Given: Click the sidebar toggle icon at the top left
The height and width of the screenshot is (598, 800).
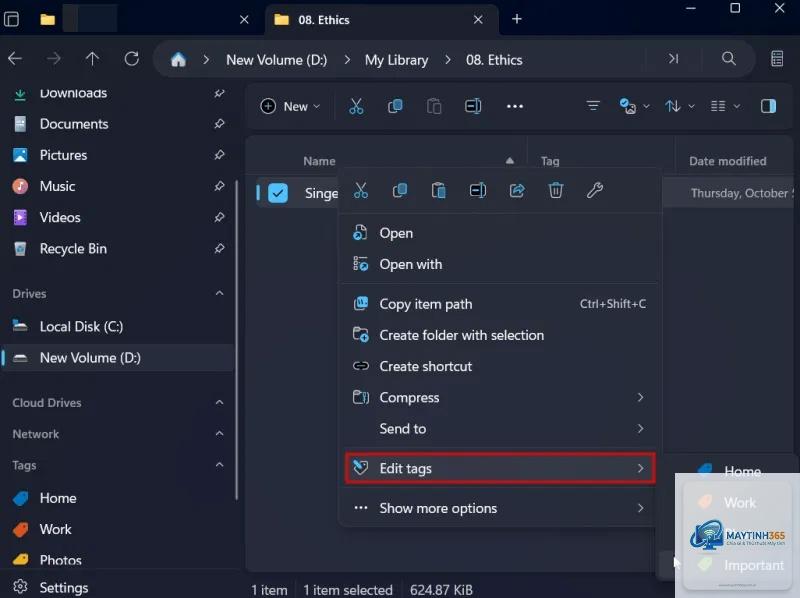Looking at the screenshot, I should pyautogui.click(x=11, y=19).
